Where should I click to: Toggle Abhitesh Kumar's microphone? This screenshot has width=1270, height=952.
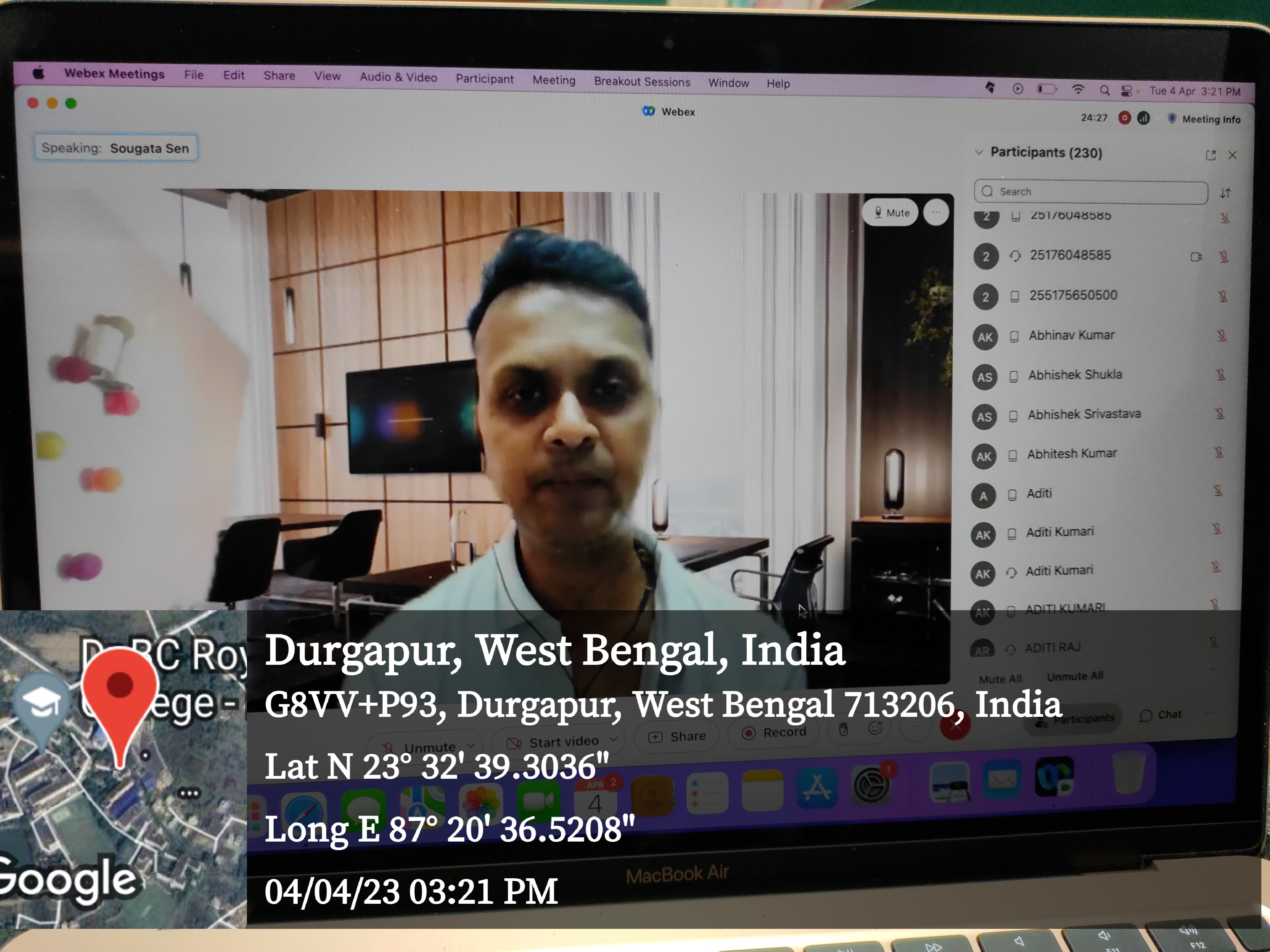(x=1219, y=453)
